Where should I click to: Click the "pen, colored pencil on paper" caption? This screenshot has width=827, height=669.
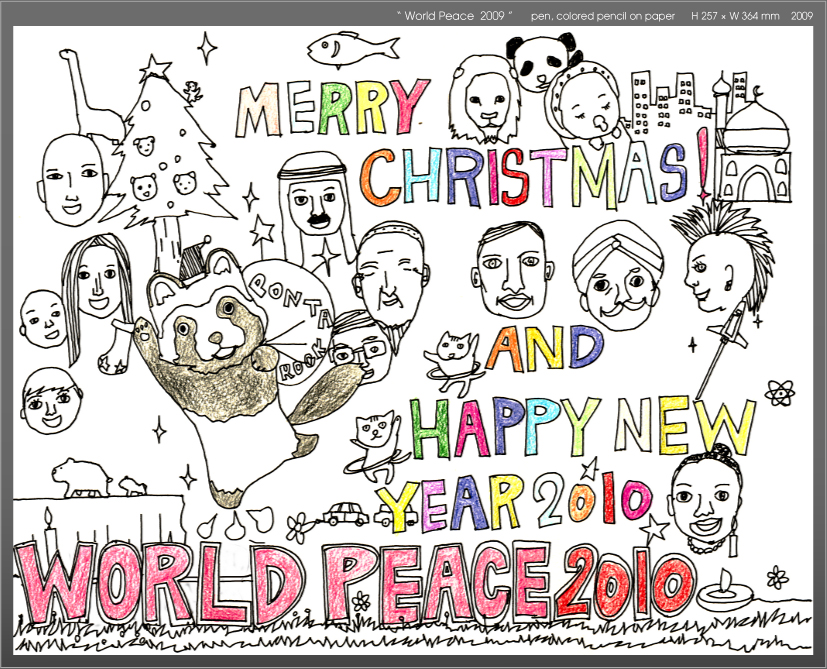point(603,16)
